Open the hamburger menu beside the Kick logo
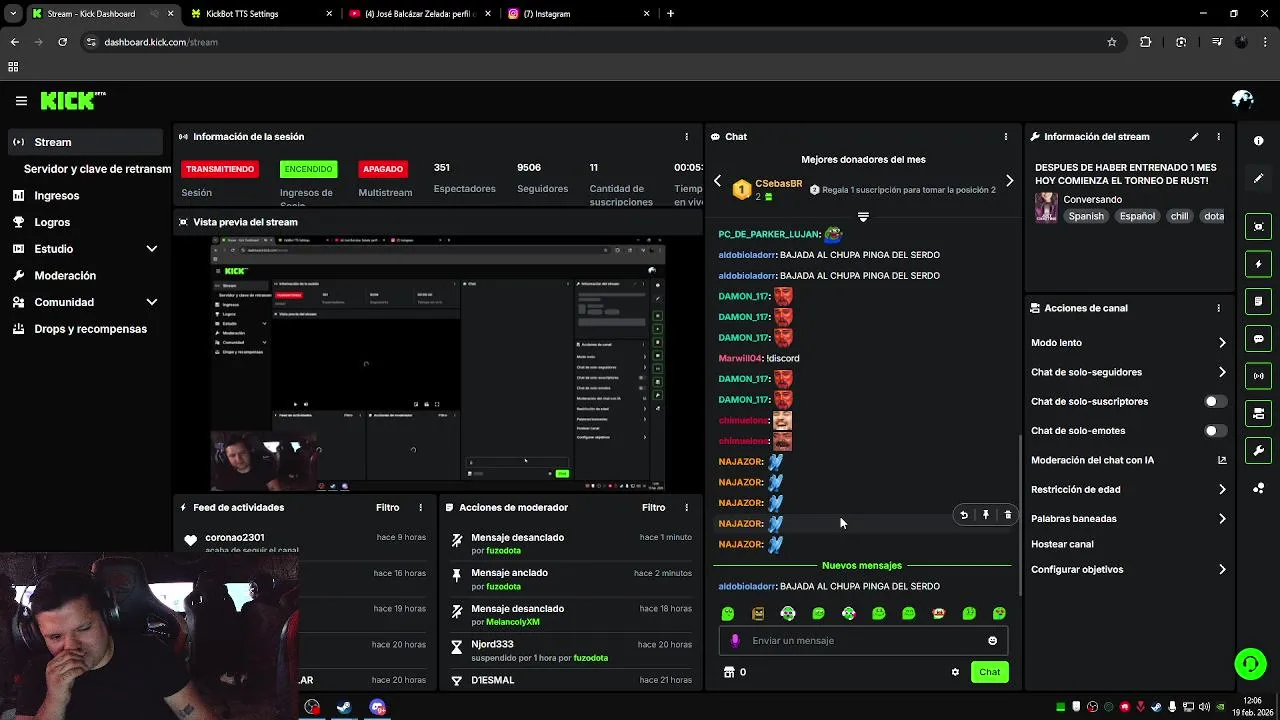 click(21, 100)
